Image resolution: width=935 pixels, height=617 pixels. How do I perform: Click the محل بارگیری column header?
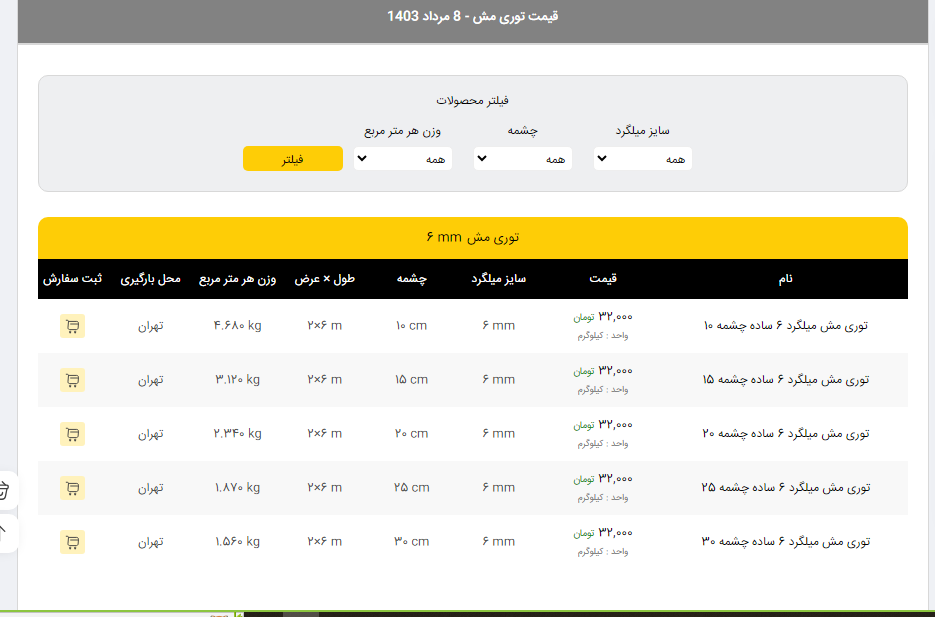pyautogui.click(x=150, y=279)
